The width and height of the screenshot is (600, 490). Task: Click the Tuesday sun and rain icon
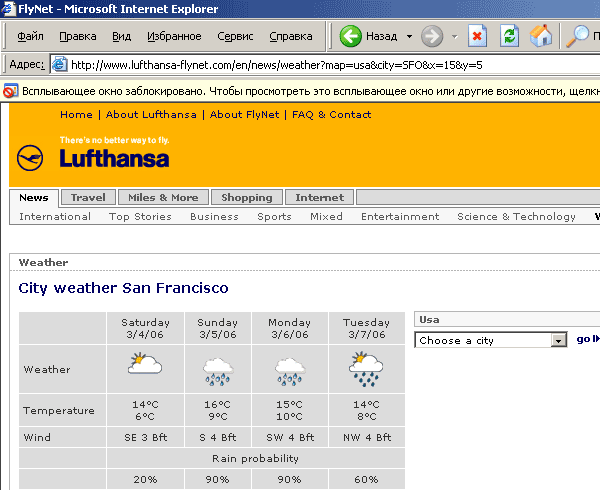coord(366,369)
